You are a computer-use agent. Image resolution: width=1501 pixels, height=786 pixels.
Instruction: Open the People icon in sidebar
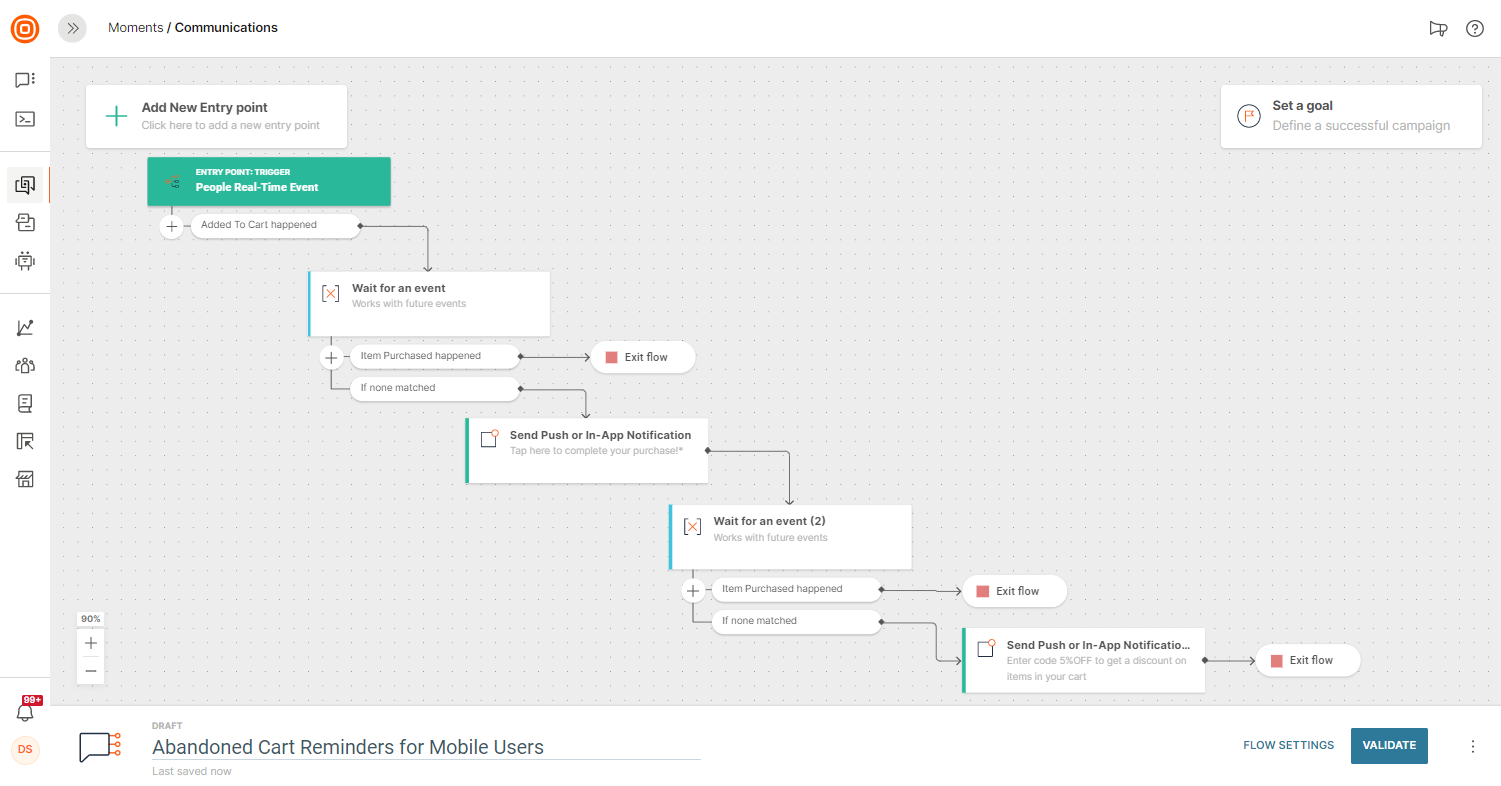25,366
